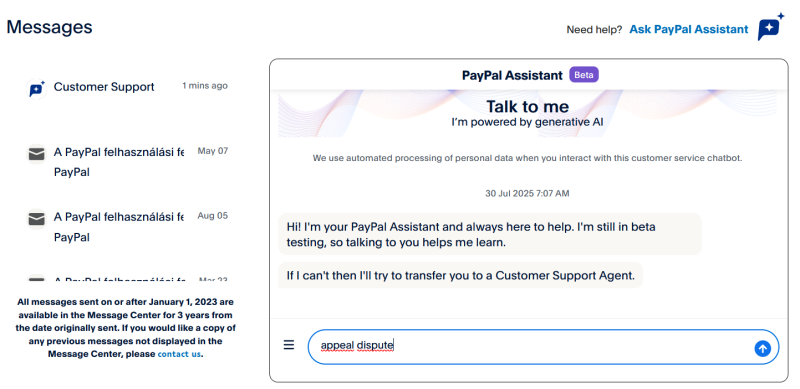
Task: Click the partially hidden envelope icon dated Mar 23
Action: [x=36, y=279]
